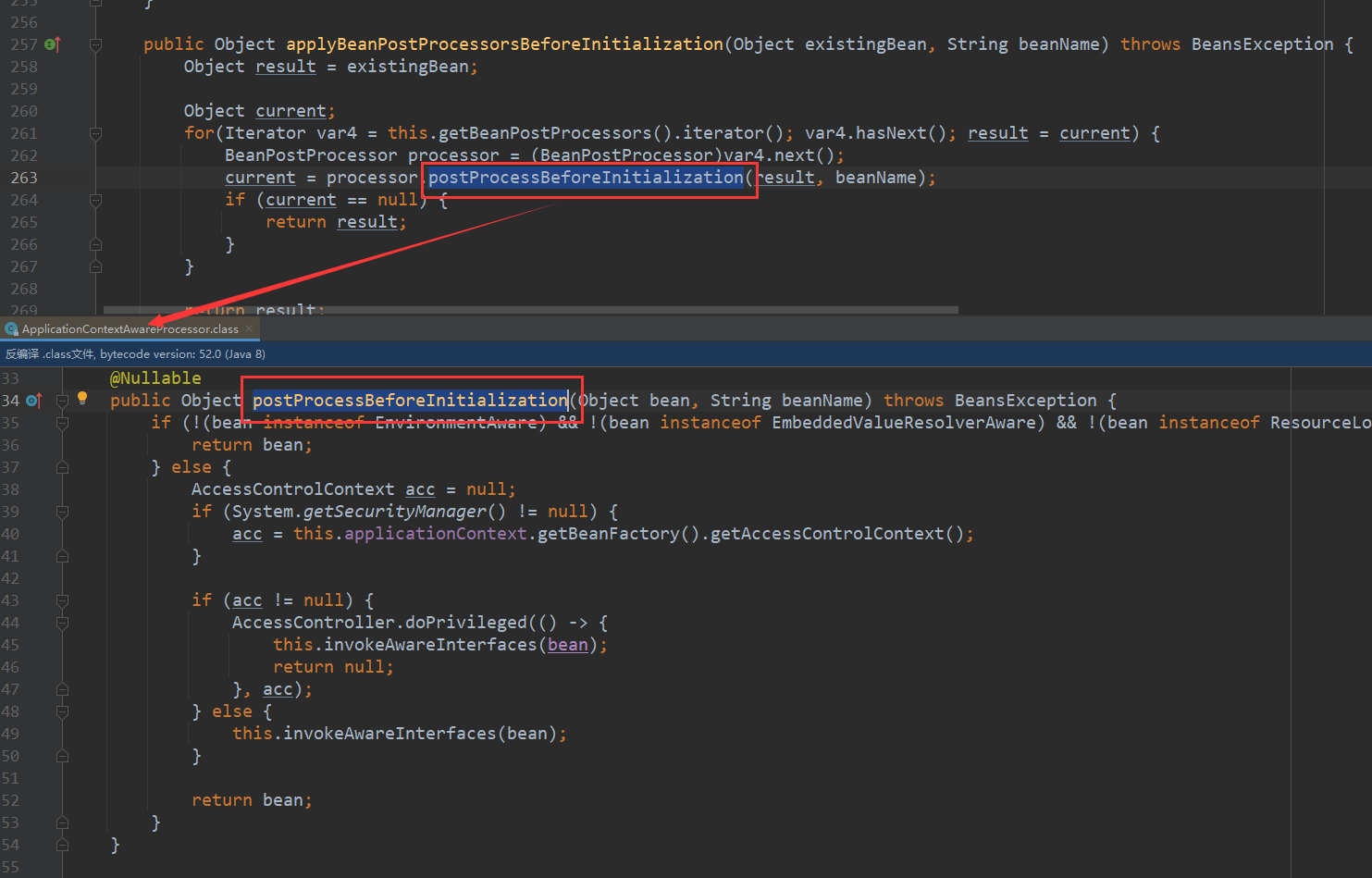The height and width of the screenshot is (878, 1372).
Task: Click BeansException on line 257
Action: (1262, 44)
